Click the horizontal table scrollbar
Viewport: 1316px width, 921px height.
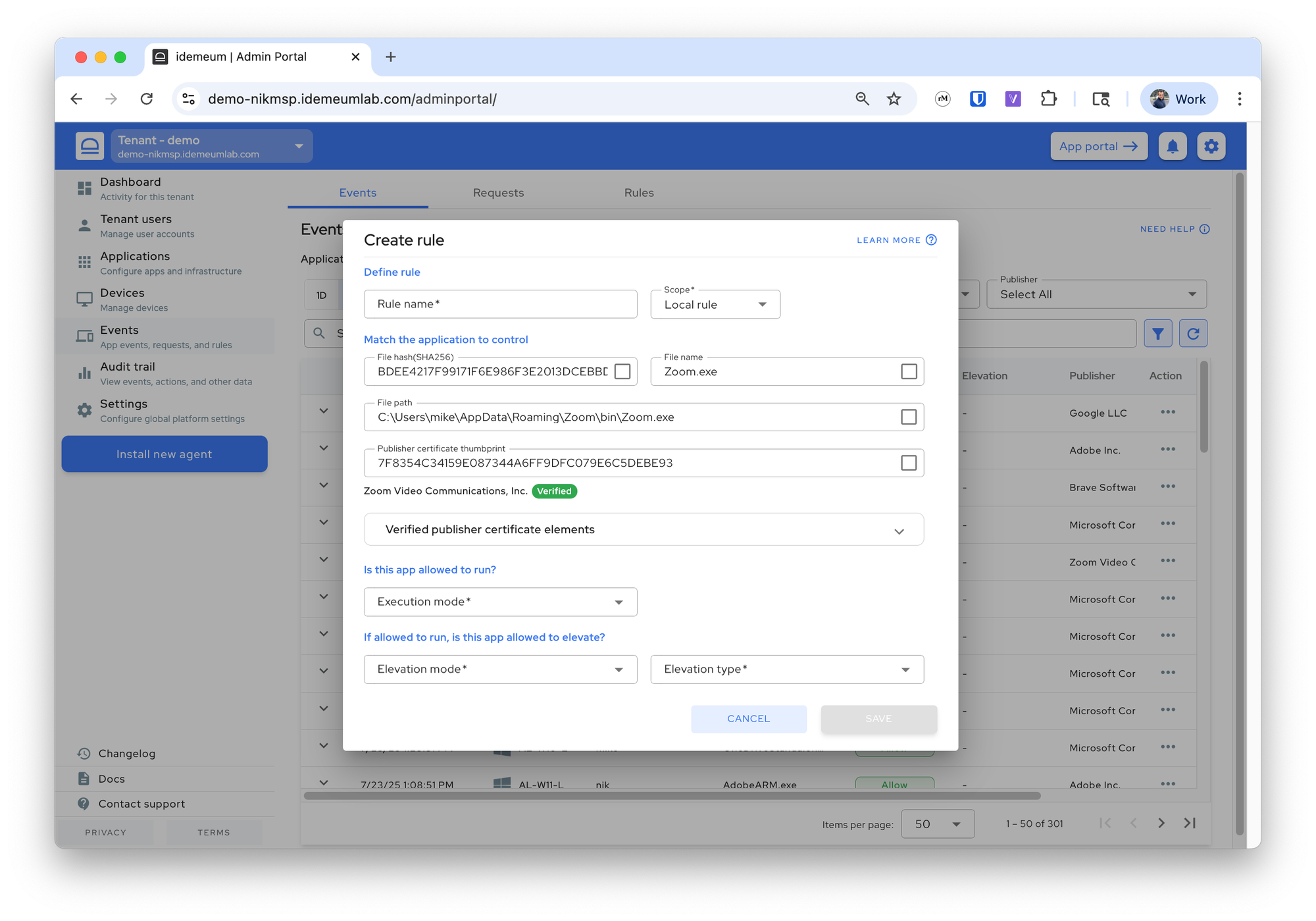pos(672,796)
